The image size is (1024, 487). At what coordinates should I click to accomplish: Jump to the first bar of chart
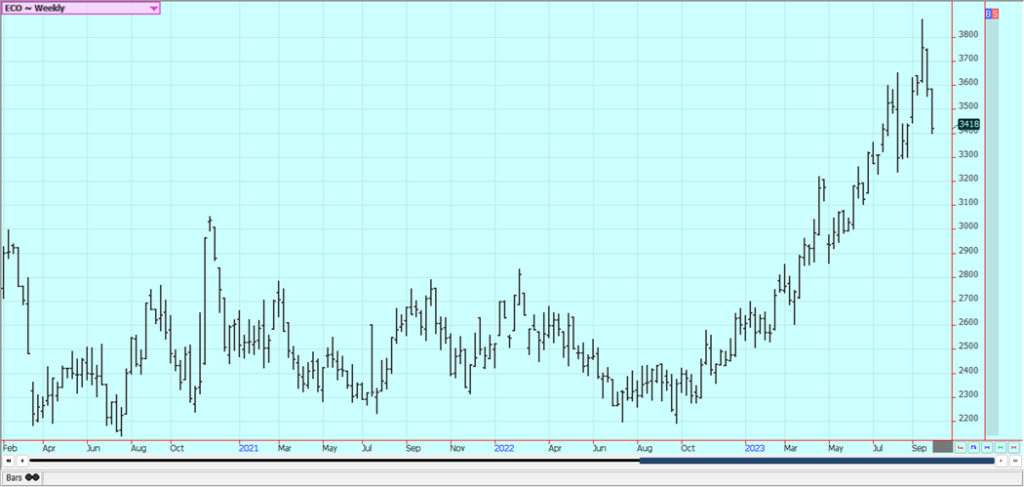click(x=8, y=461)
